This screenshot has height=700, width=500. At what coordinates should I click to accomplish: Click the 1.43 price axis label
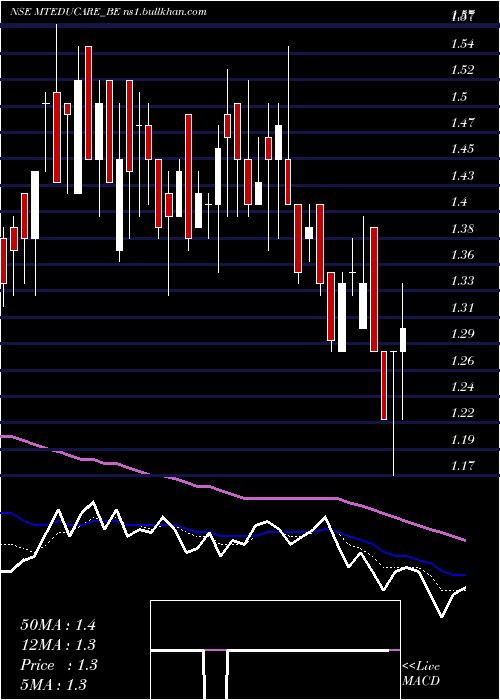pos(462,176)
